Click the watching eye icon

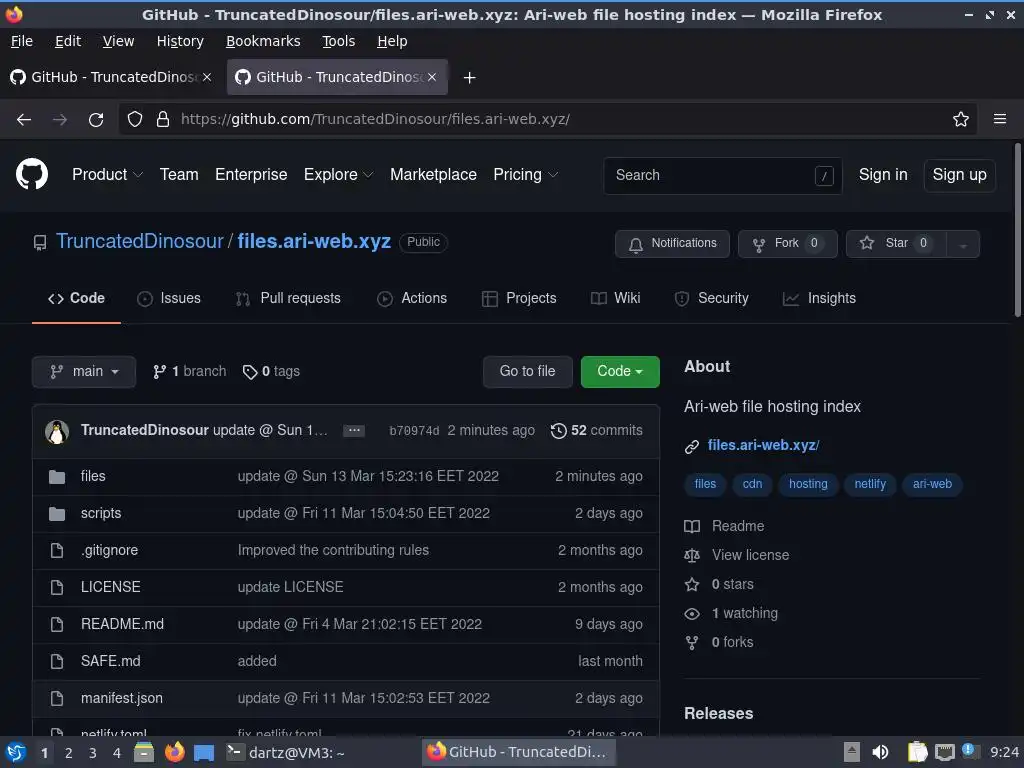pyautogui.click(x=692, y=614)
